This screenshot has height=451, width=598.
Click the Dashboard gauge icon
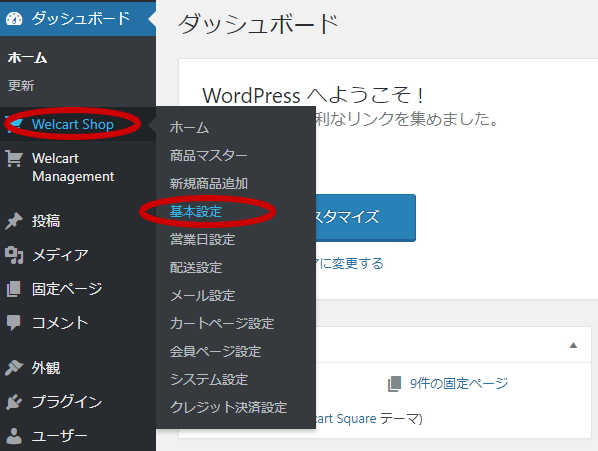pyautogui.click(x=14, y=18)
